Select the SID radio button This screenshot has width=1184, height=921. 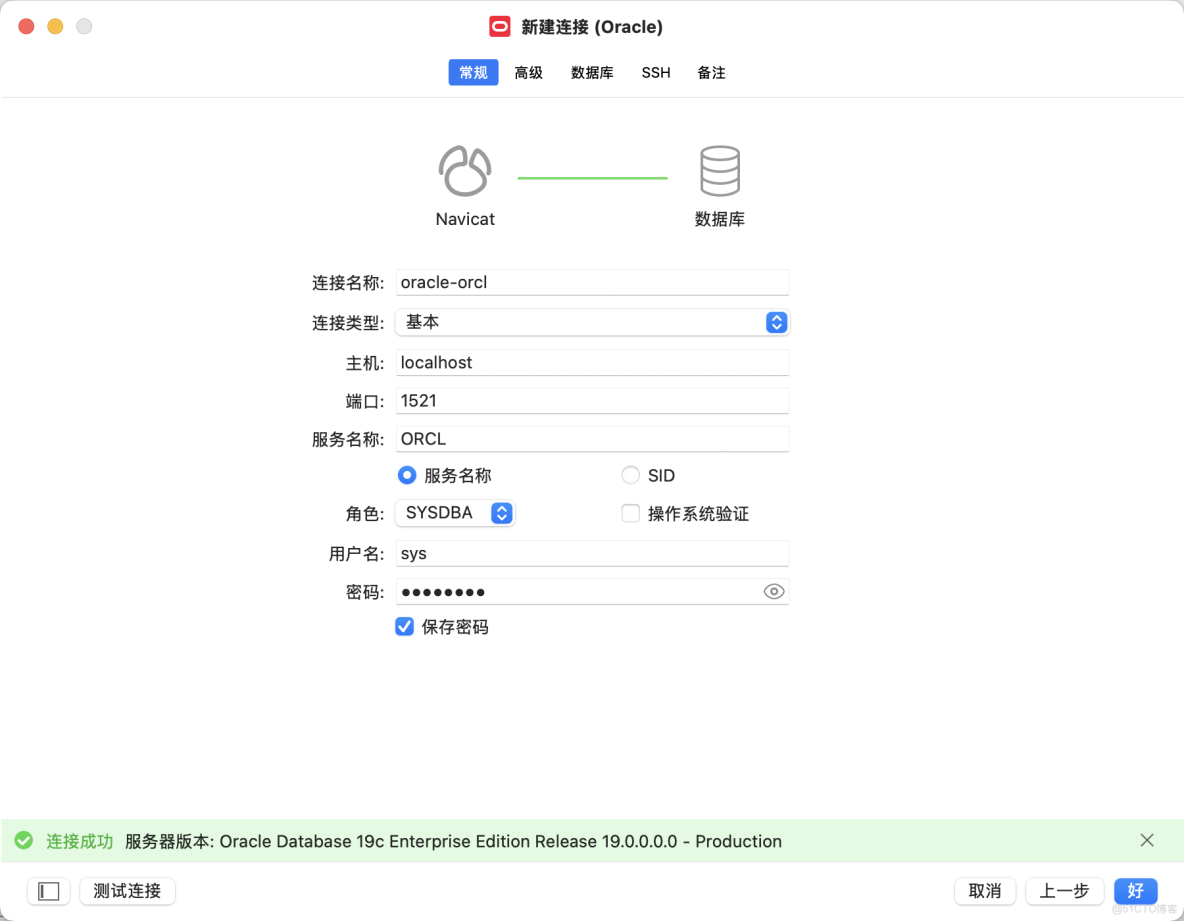tap(630, 475)
